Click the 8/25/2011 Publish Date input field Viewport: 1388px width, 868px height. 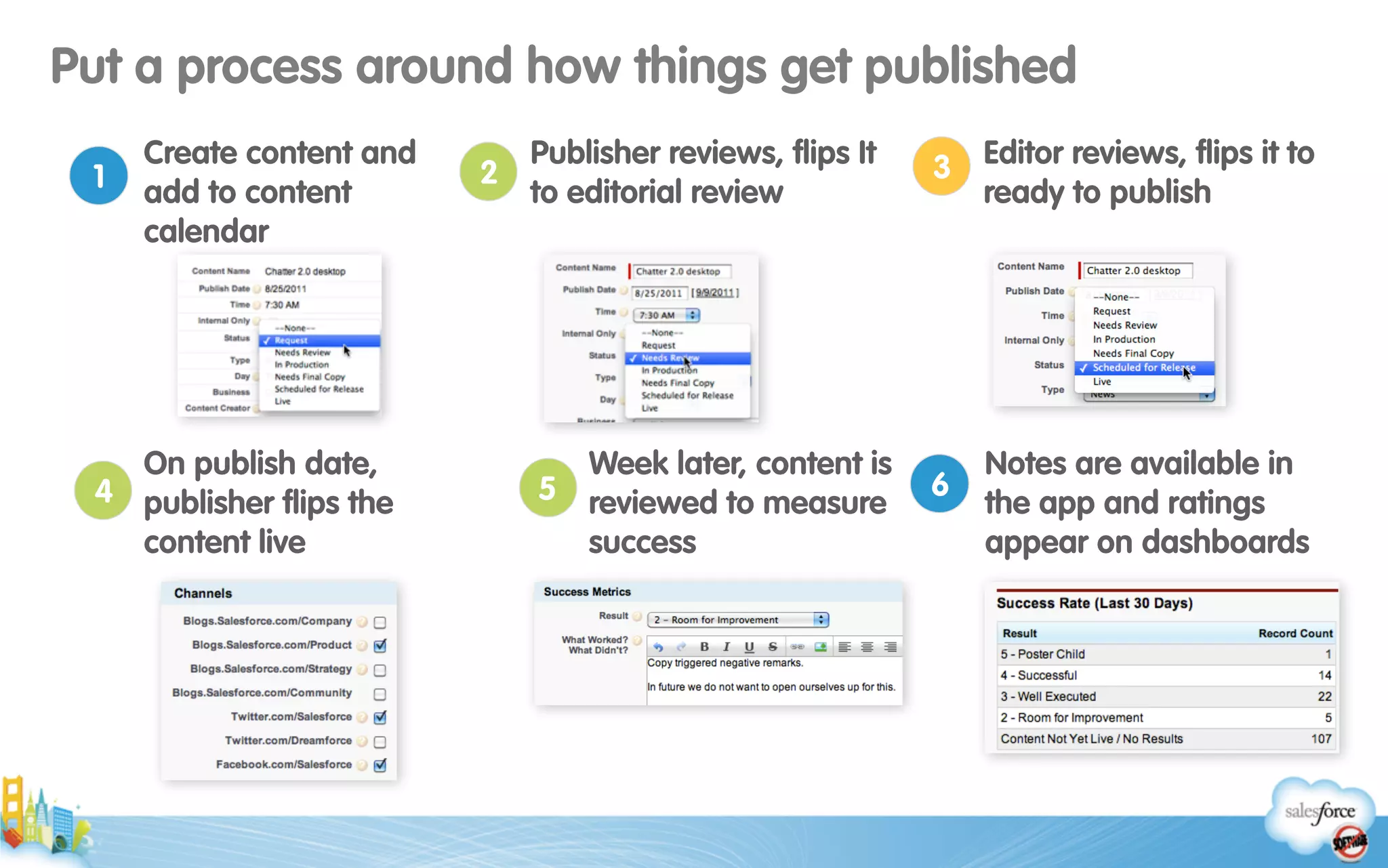pyautogui.click(x=659, y=293)
